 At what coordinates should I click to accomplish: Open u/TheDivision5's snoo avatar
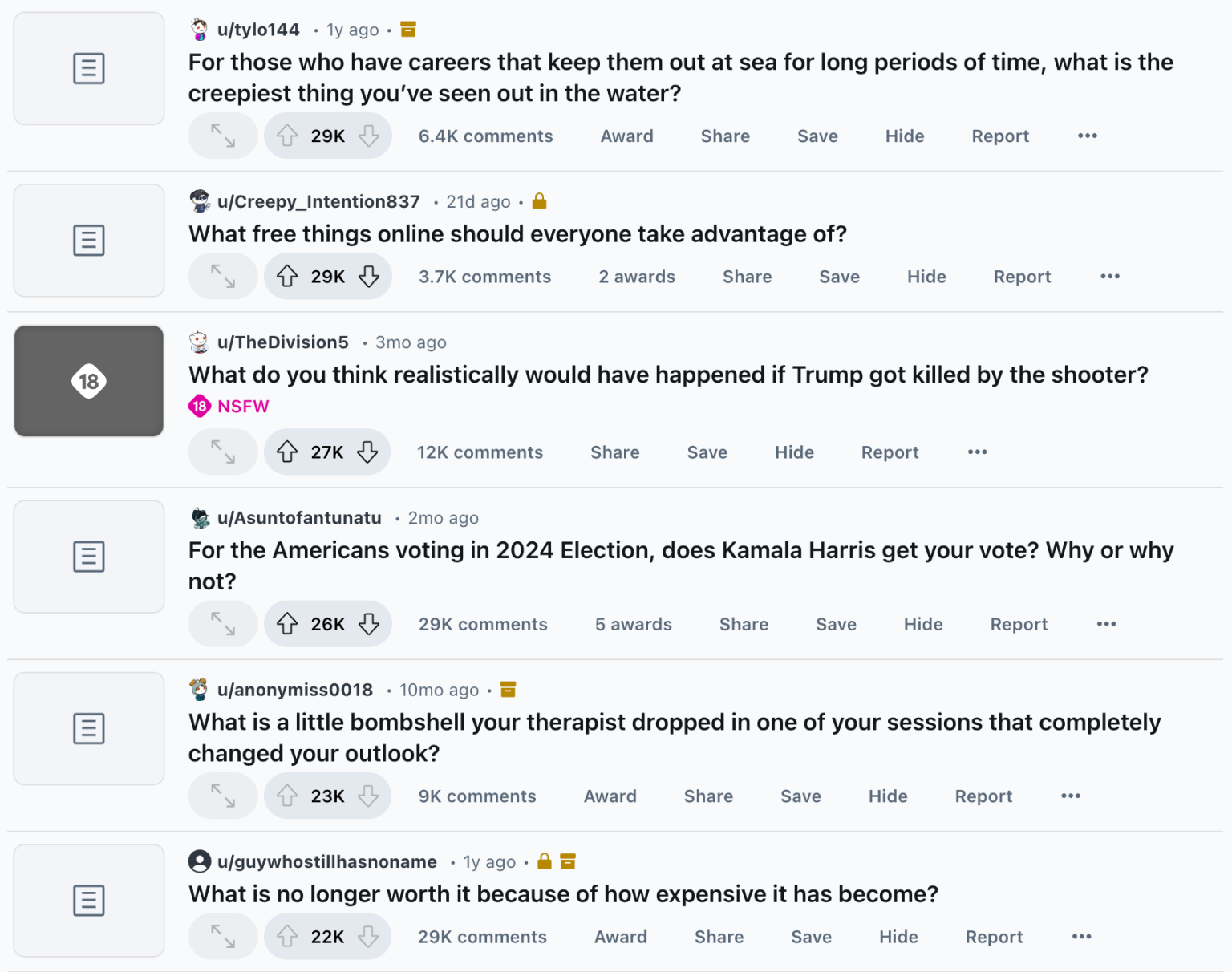coord(198,342)
